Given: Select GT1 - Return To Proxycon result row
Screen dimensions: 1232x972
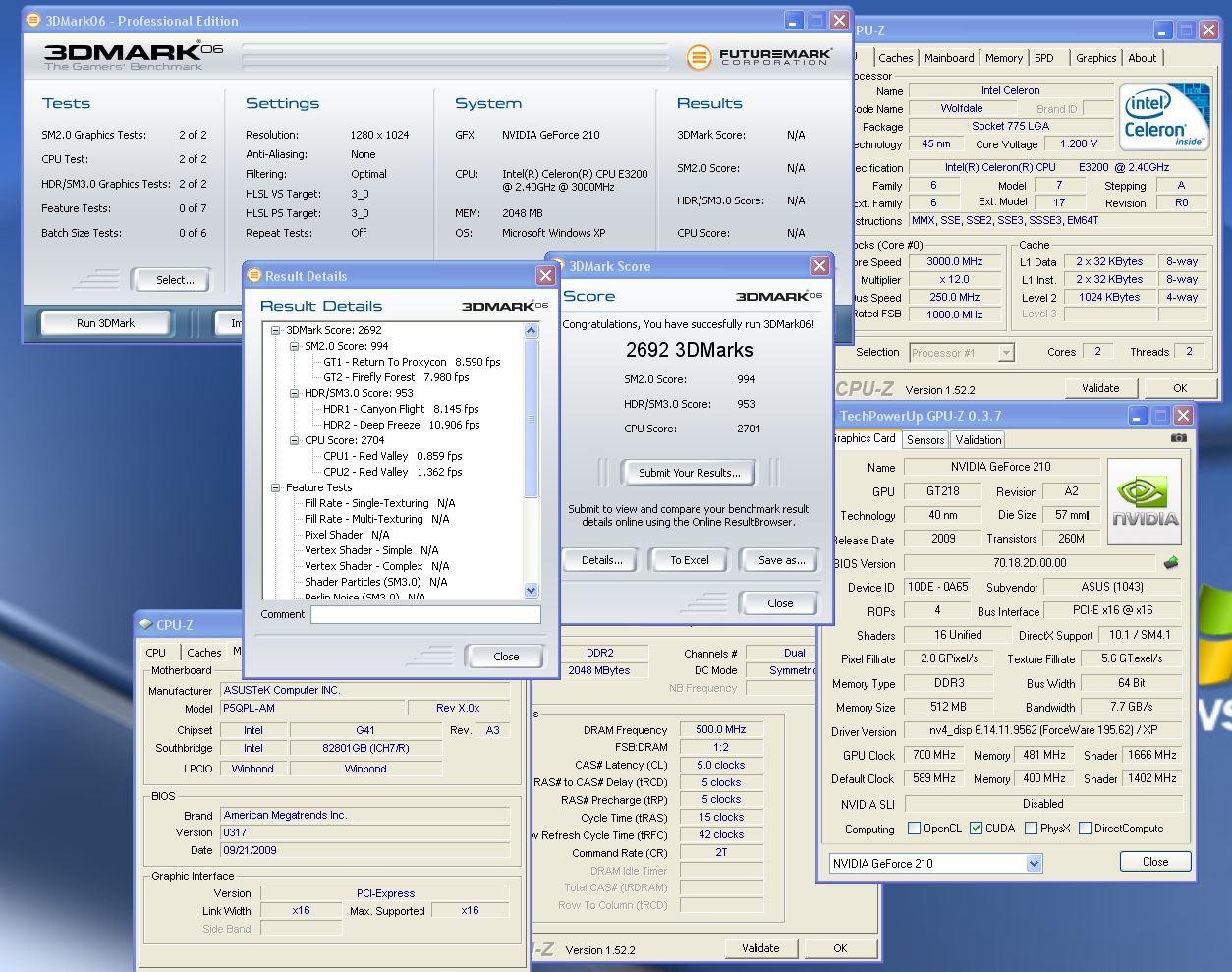Looking at the screenshot, I should (x=412, y=362).
